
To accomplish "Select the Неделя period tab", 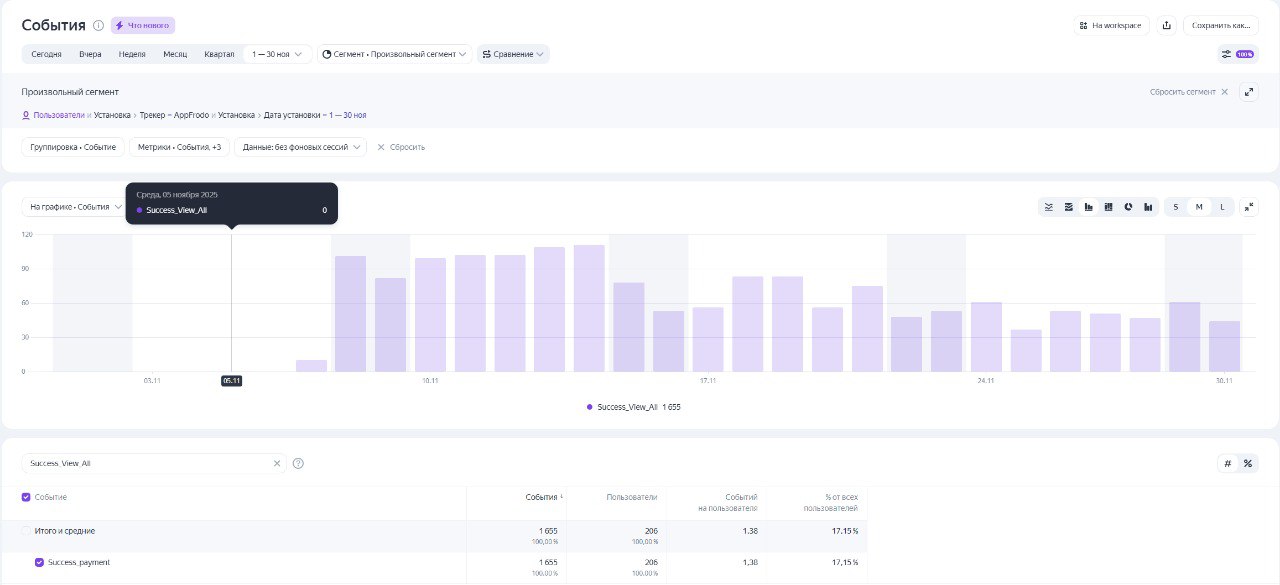I will [132, 54].
